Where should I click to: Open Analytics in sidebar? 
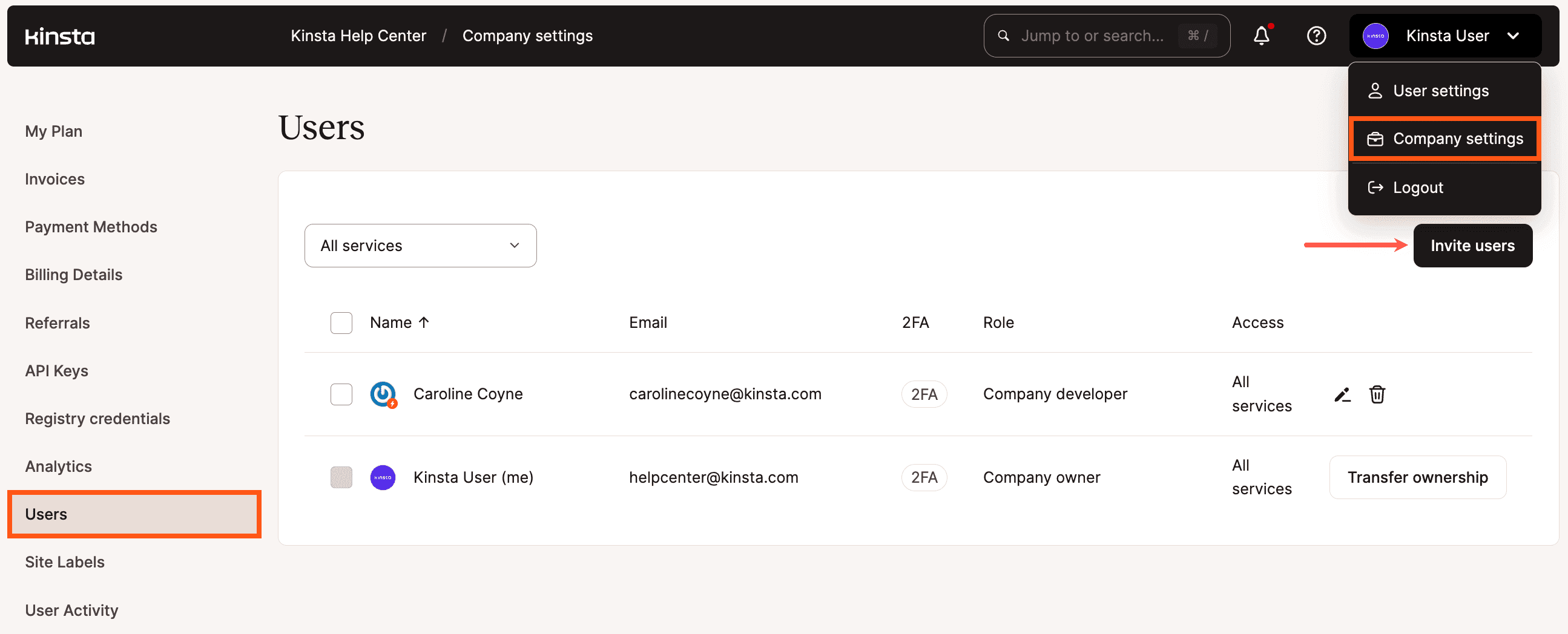[59, 466]
